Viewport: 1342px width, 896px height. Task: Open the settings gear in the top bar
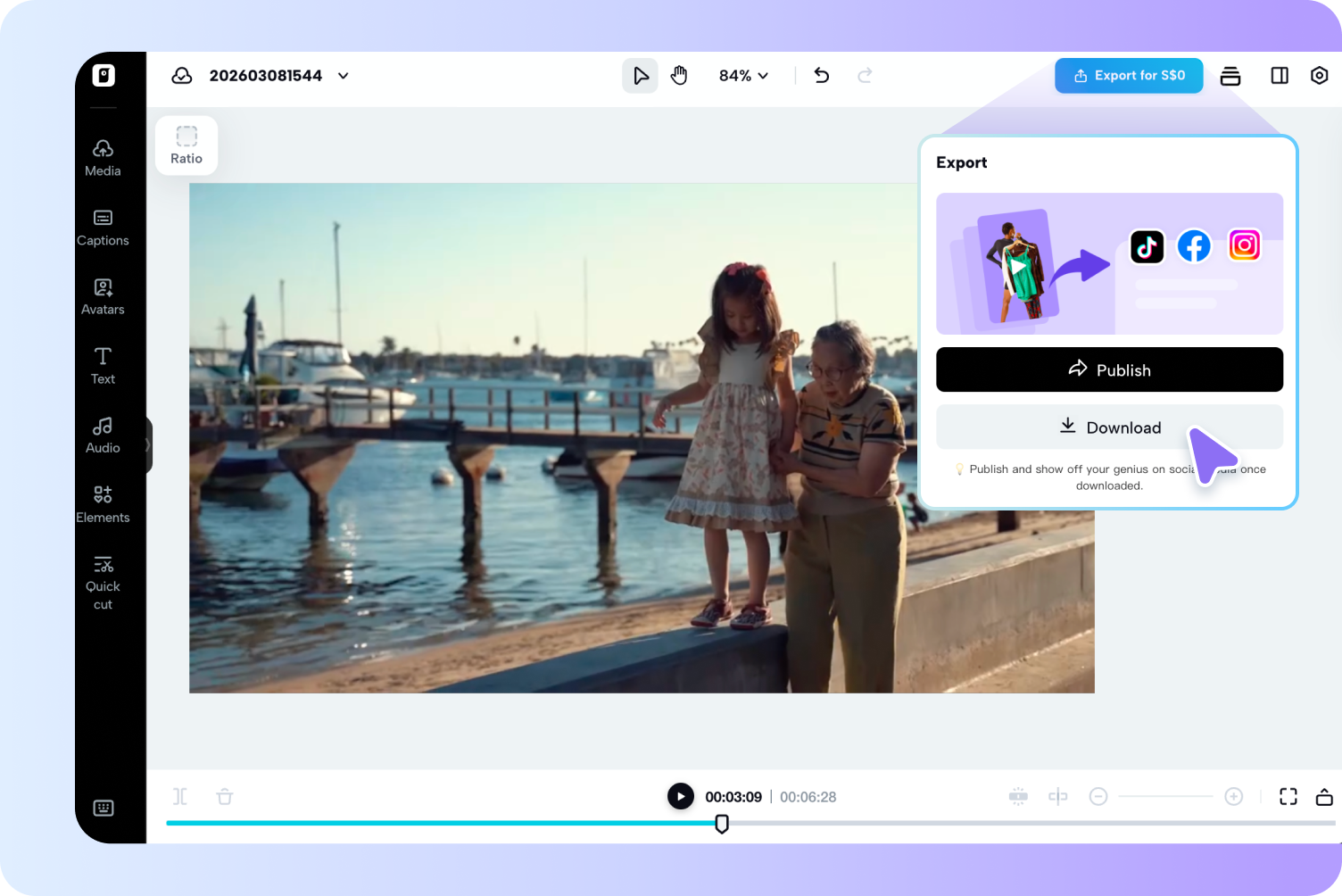click(x=1319, y=76)
